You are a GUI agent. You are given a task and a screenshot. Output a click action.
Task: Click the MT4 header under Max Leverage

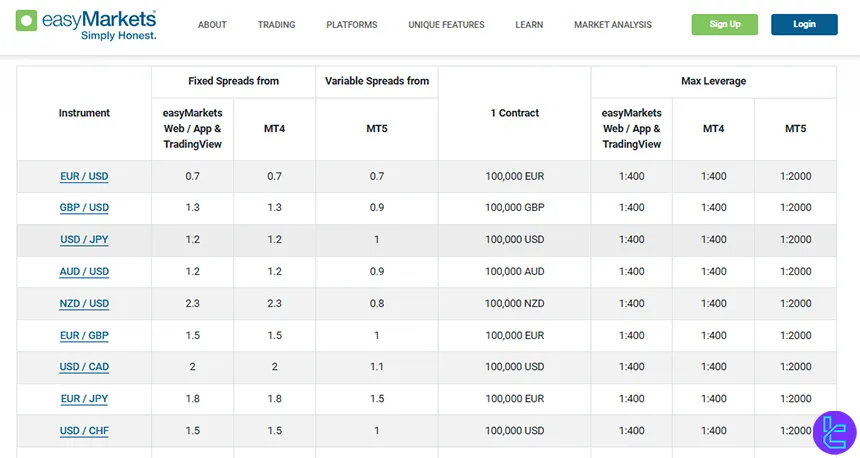(x=714, y=129)
